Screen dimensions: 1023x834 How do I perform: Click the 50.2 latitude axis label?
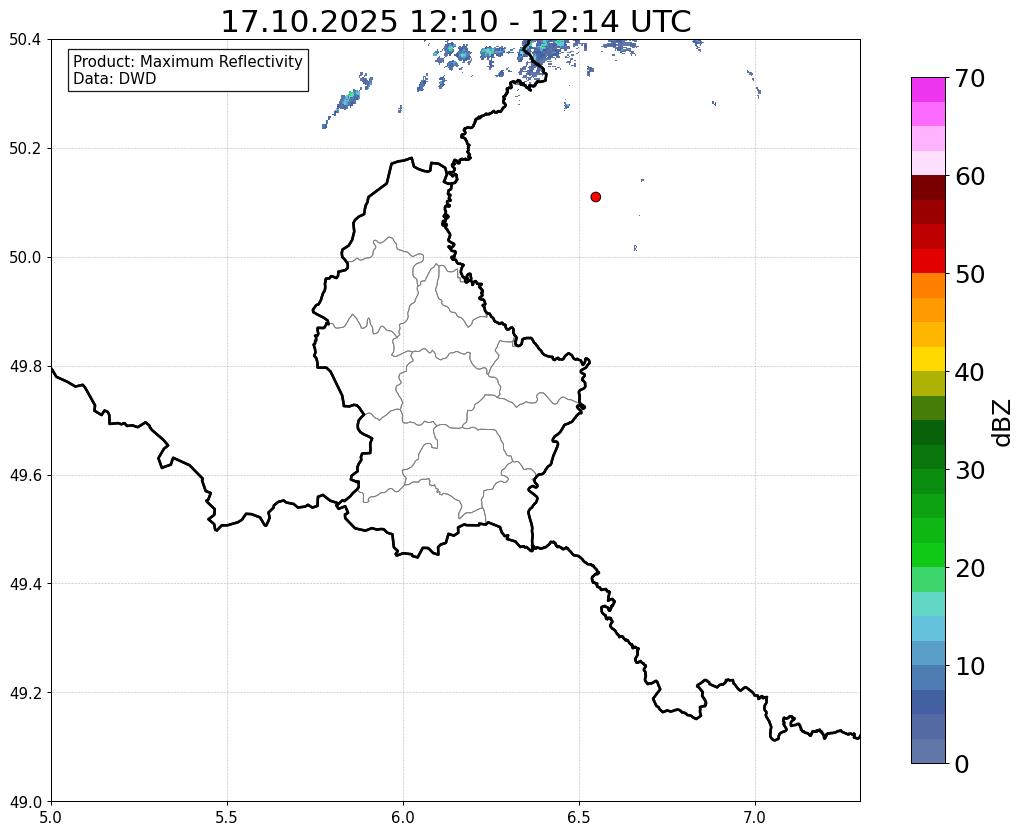(25, 149)
